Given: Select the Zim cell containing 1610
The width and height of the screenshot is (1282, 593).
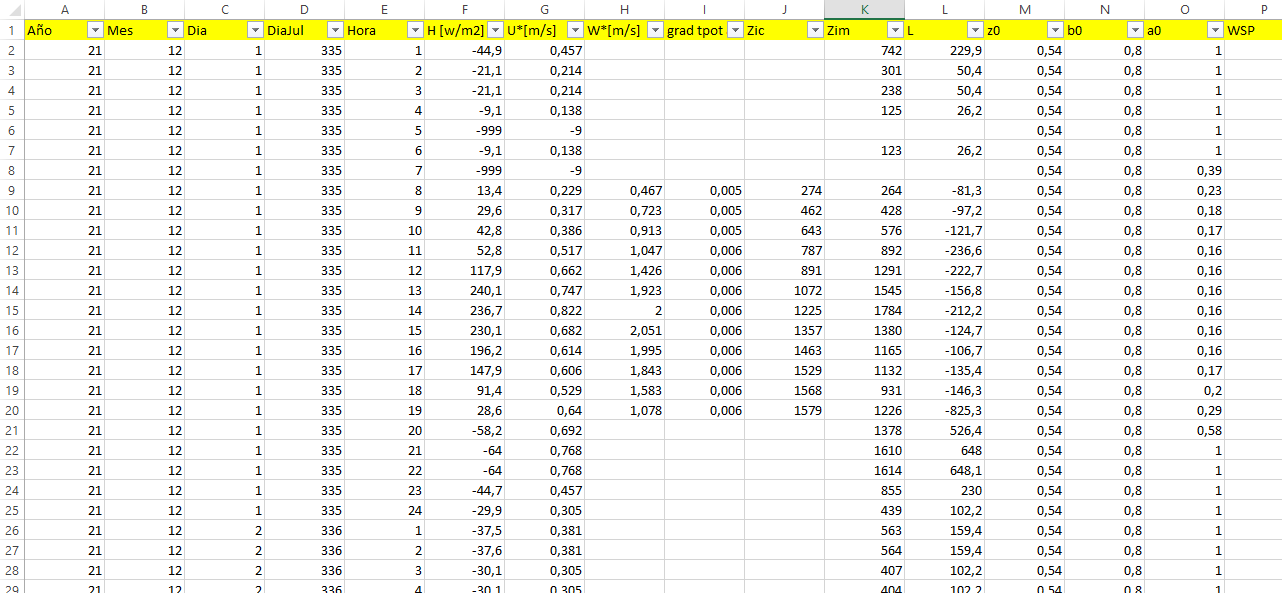Looking at the screenshot, I should pos(864,450).
